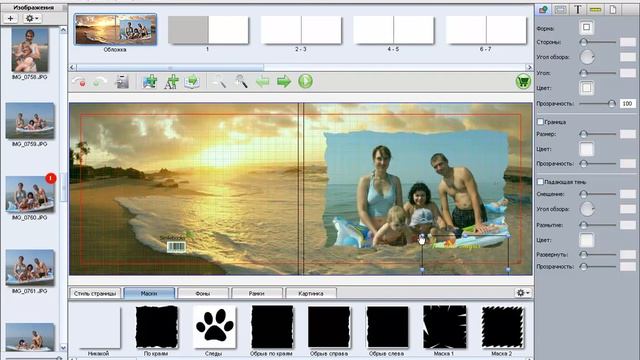640x360 pixels.
Task: Click the Стороны slider
Action: pyautogui.click(x=598, y=42)
